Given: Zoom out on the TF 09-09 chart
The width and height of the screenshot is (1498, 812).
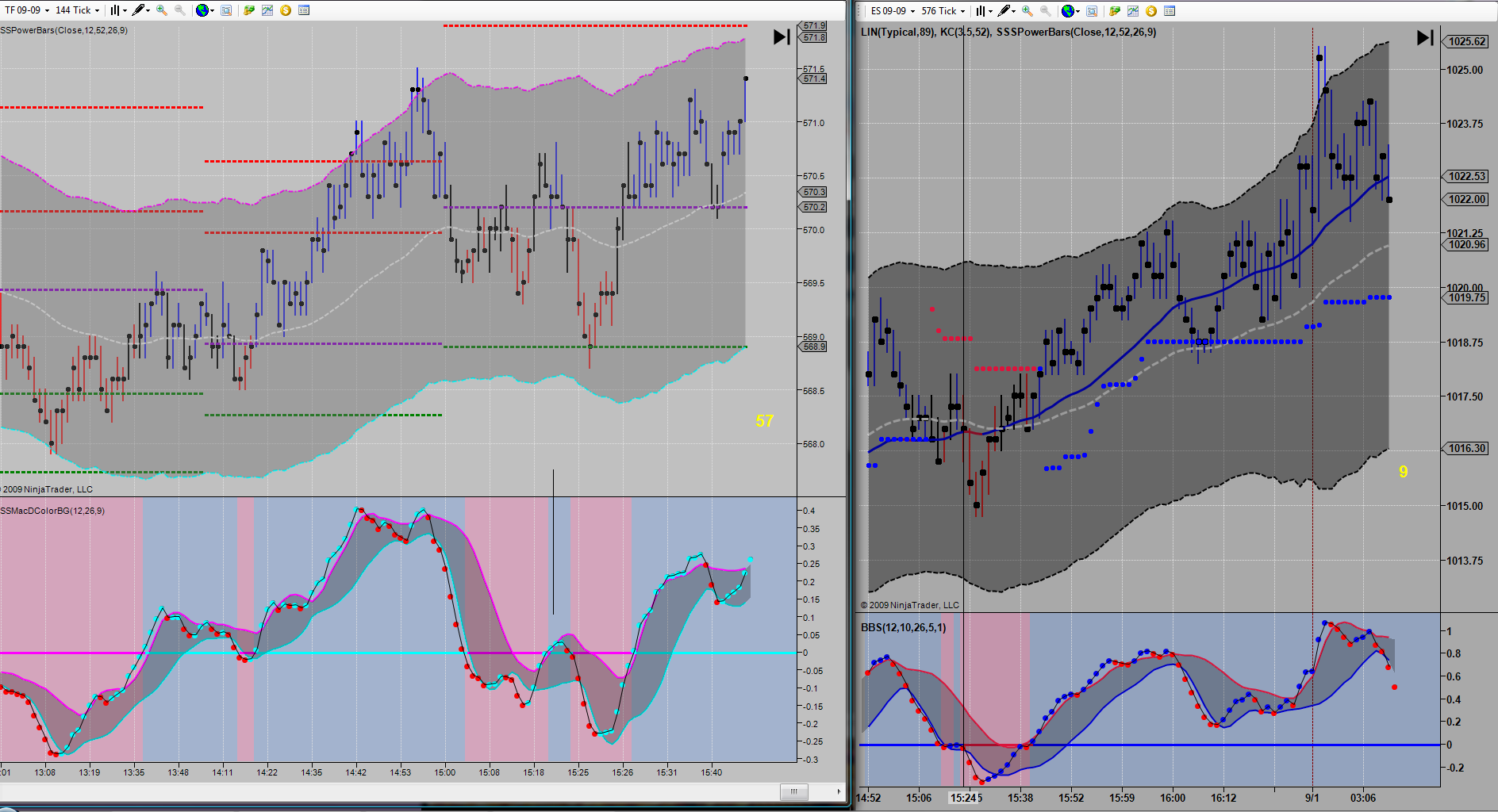Looking at the screenshot, I should click(x=180, y=10).
